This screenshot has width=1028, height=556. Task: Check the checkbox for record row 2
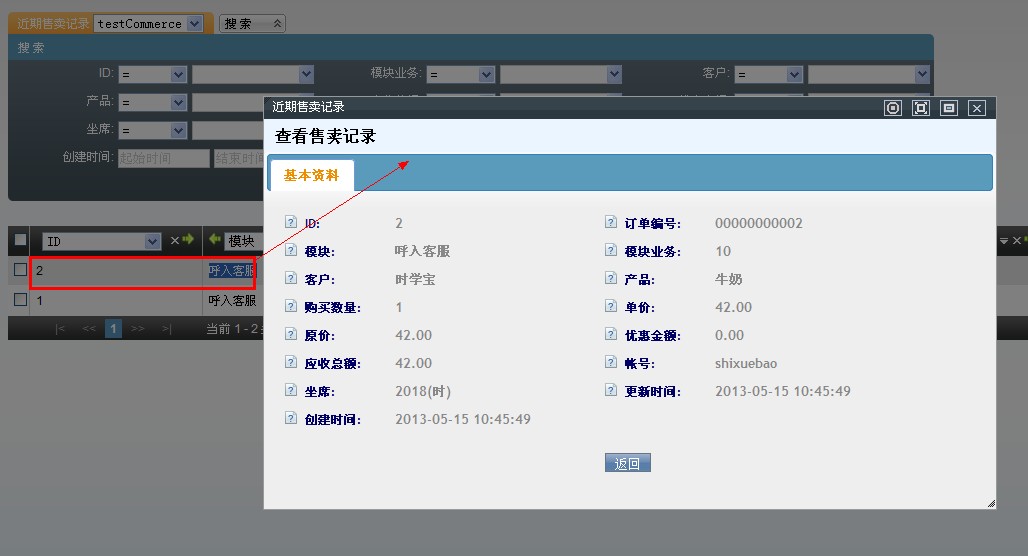20,270
